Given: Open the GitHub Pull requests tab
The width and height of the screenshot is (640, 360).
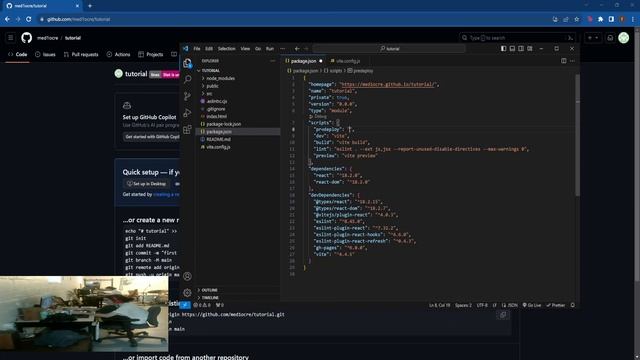Looking at the screenshot, I should tap(81, 54).
